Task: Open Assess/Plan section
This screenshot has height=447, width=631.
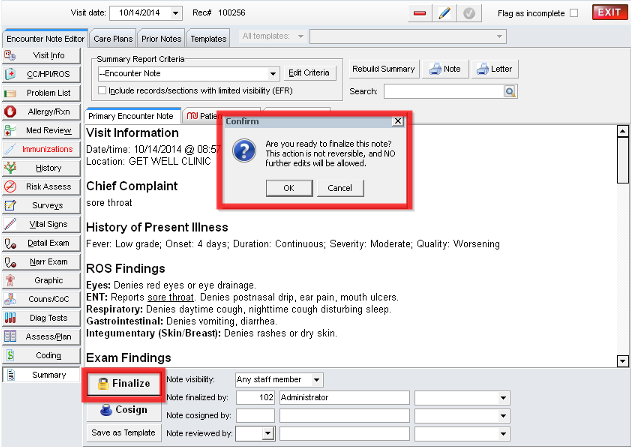Action: click(x=41, y=336)
